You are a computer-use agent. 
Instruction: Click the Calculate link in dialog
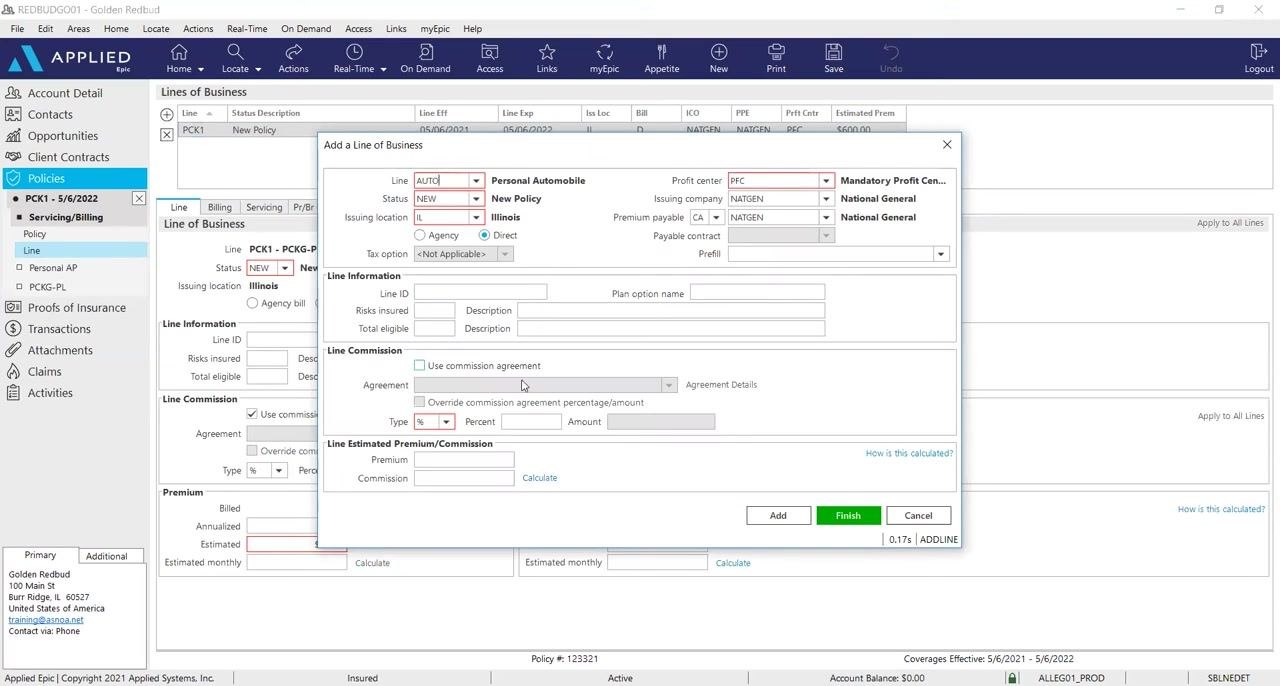[540, 478]
